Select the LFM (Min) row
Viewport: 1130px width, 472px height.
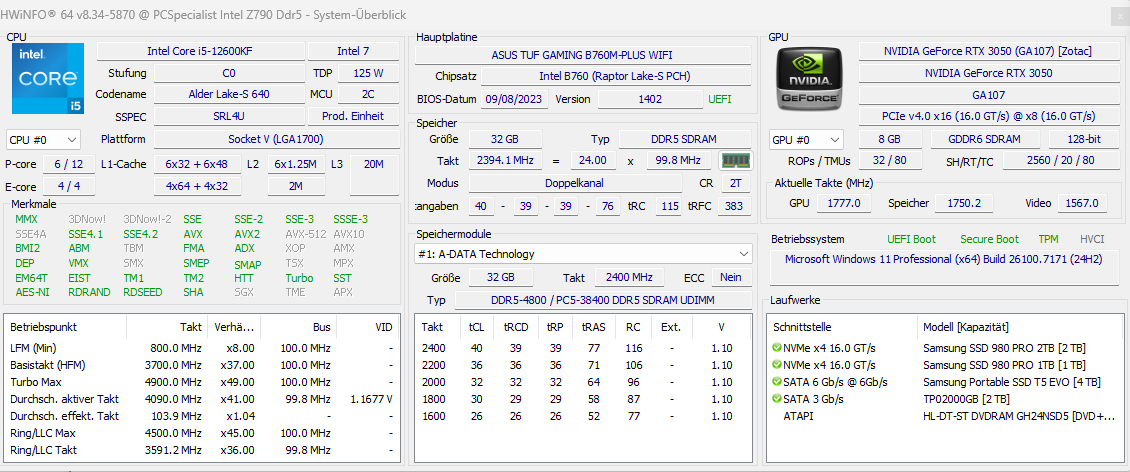pos(201,348)
